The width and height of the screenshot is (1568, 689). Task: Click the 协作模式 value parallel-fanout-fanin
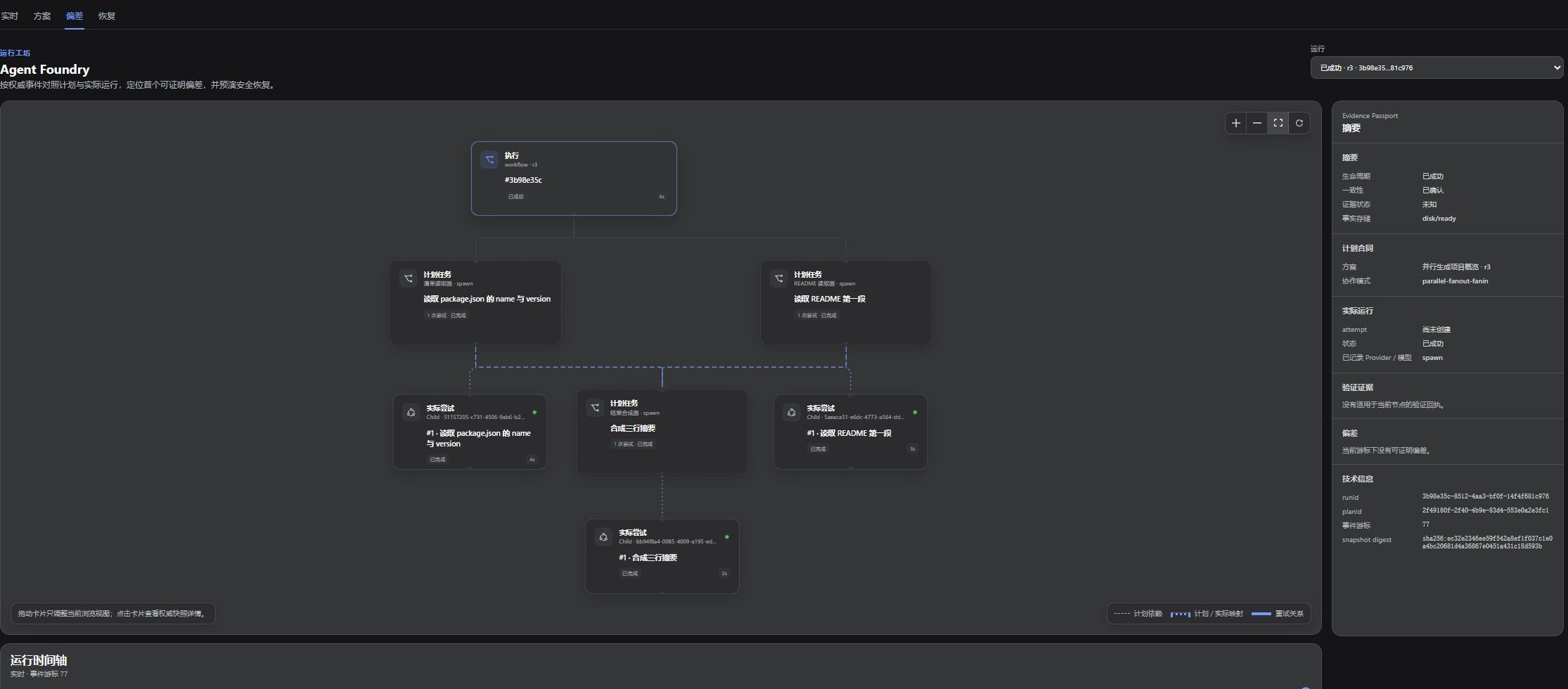(x=1455, y=281)
